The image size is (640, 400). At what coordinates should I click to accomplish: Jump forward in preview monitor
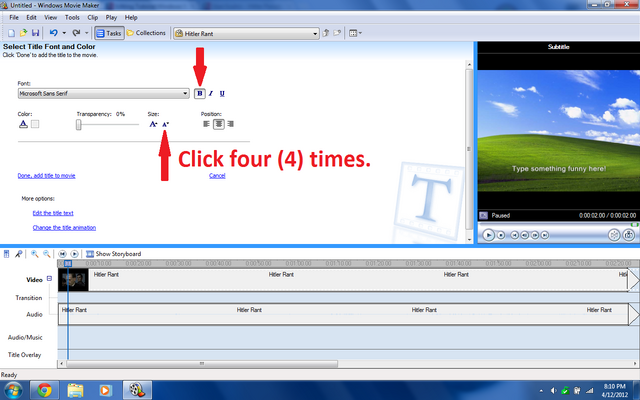[x=544, y=235]
